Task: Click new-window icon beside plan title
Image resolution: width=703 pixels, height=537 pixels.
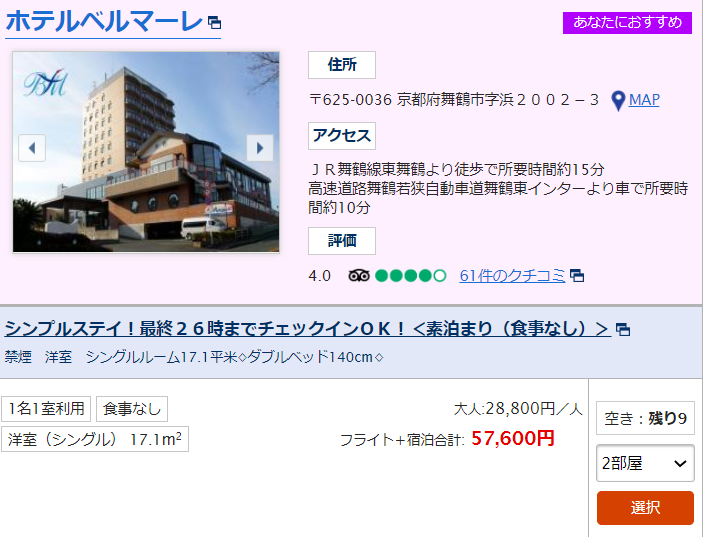Action: coord(623,330)
